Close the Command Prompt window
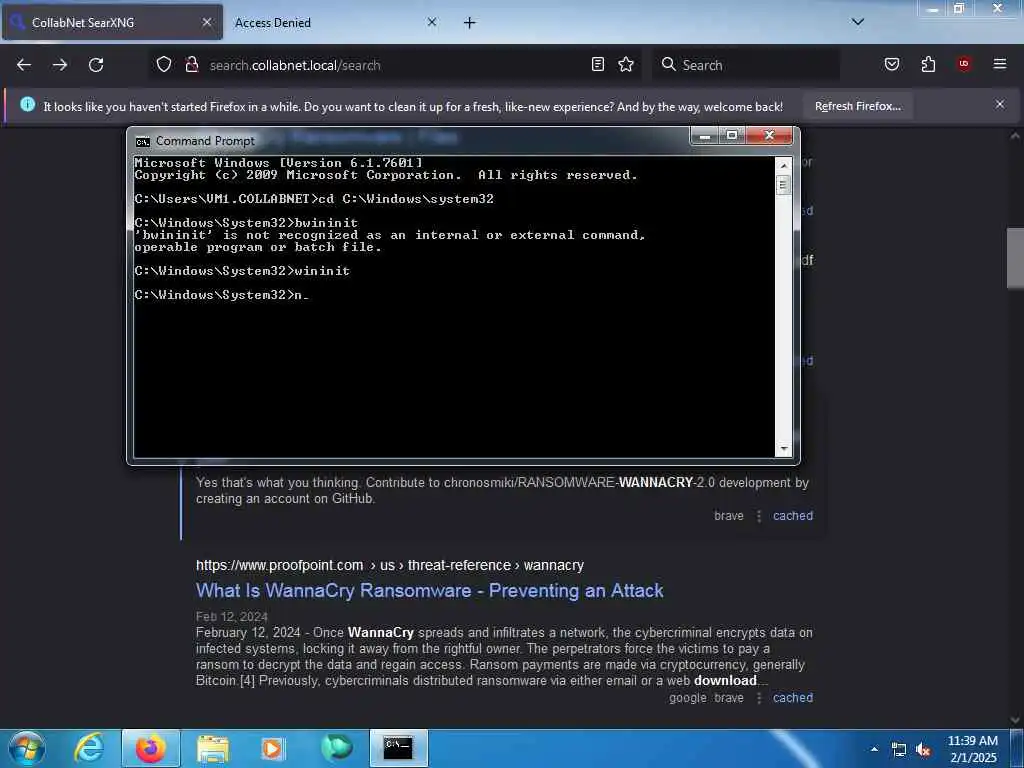Image resolution: width=1024 pixels, height=768 pixels. click(x=769, y=136)
